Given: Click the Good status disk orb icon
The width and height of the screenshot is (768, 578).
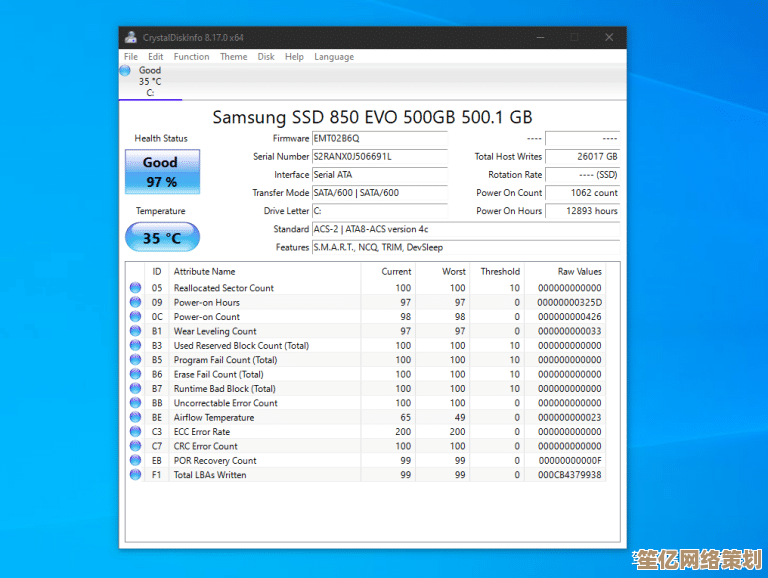Looking at the screenshot, I should click(x=125, y=71).
